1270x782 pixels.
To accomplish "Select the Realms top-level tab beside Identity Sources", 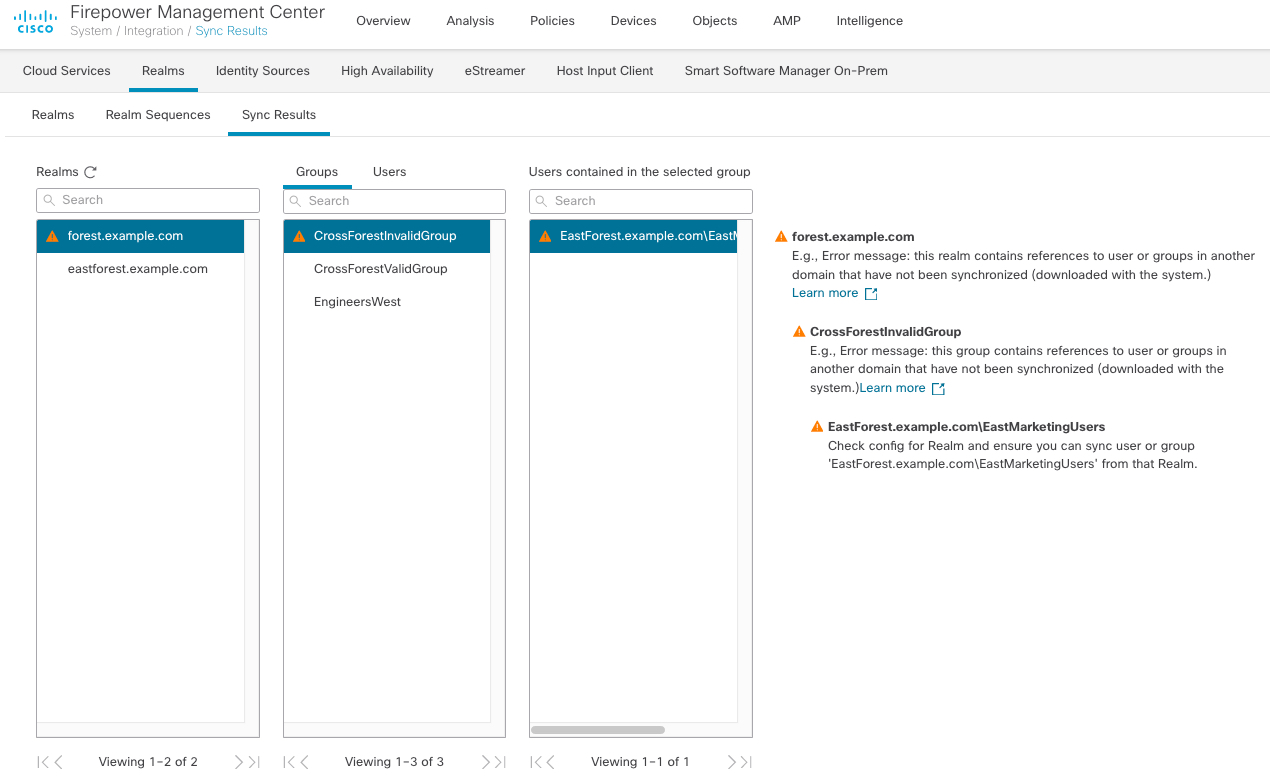I will 163,71.
